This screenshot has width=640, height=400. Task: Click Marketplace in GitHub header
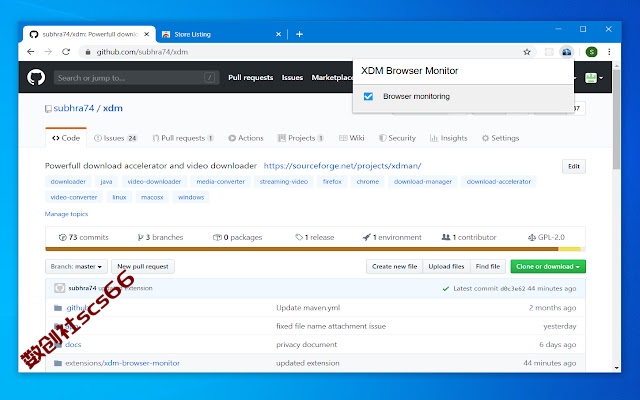point(332,78)
